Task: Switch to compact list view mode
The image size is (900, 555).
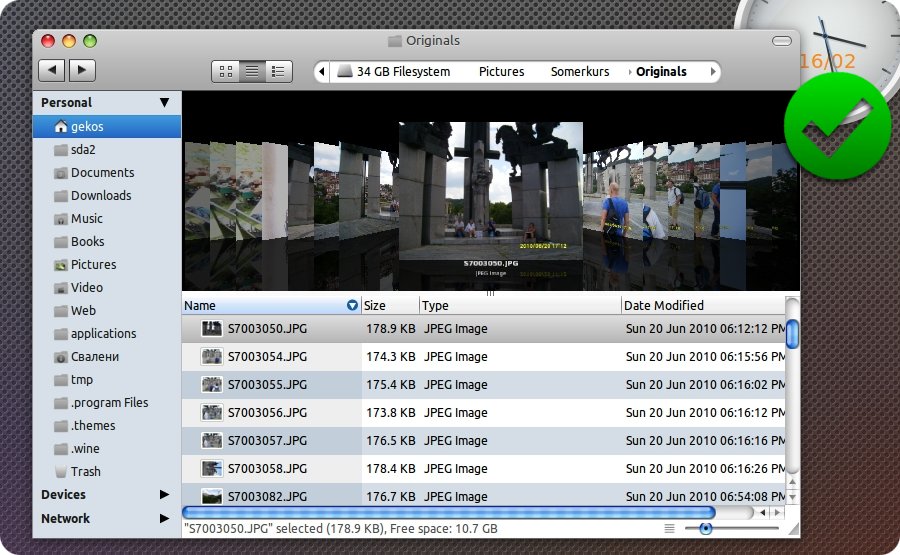Action: [278, 71]
